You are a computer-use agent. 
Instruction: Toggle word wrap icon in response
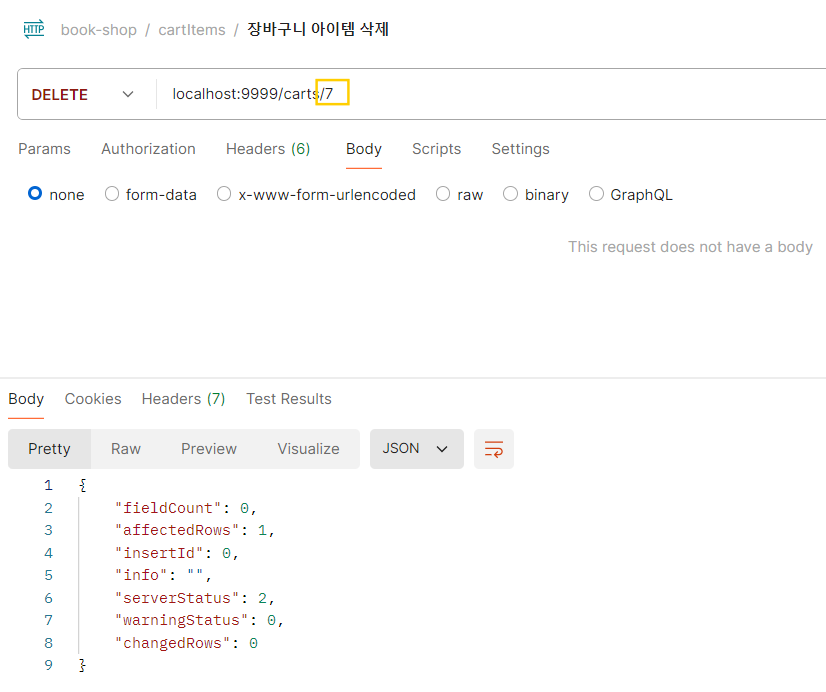(x=494, y=449)
